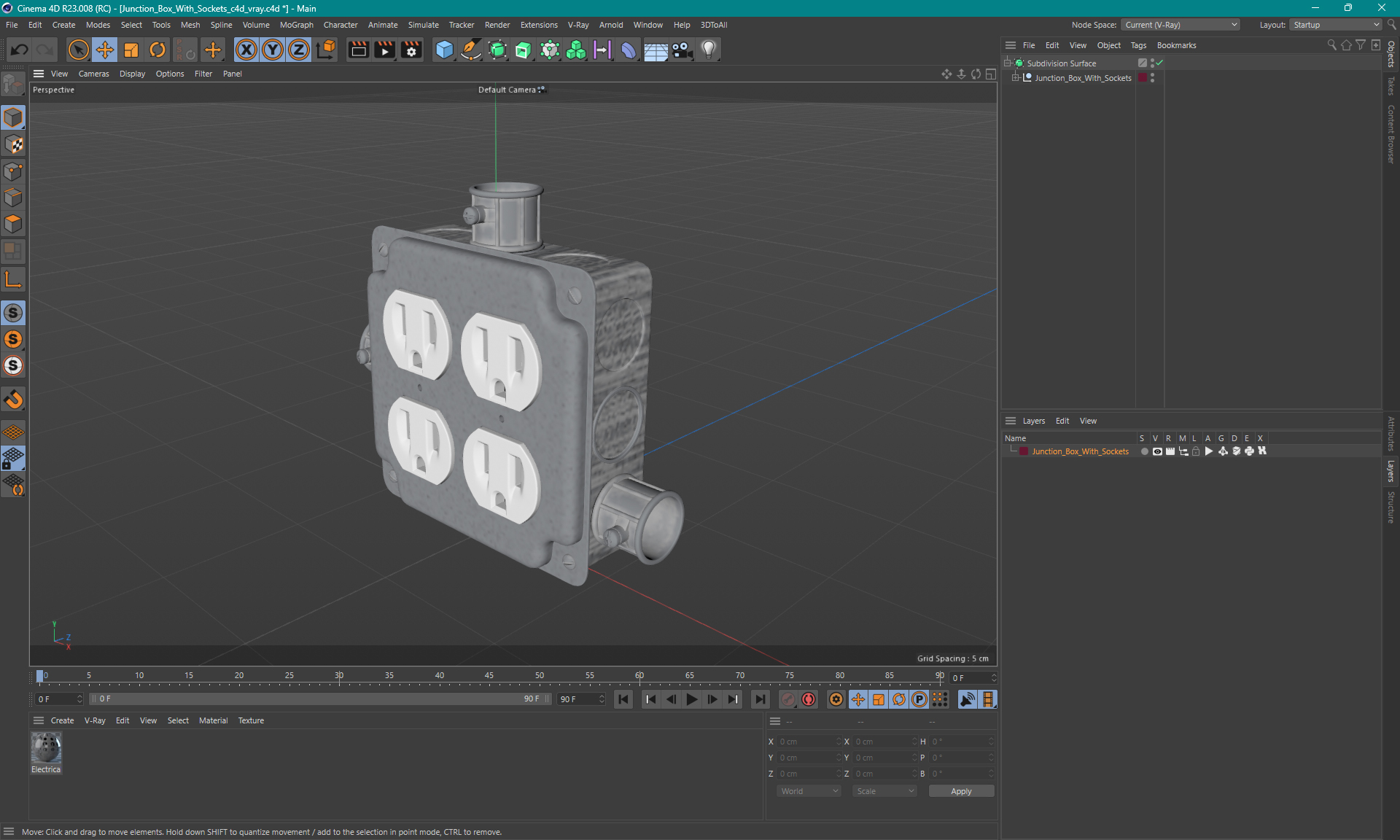Open the MoGraph menu
The image size is (1400, 840).
click(x=296, y=25)
